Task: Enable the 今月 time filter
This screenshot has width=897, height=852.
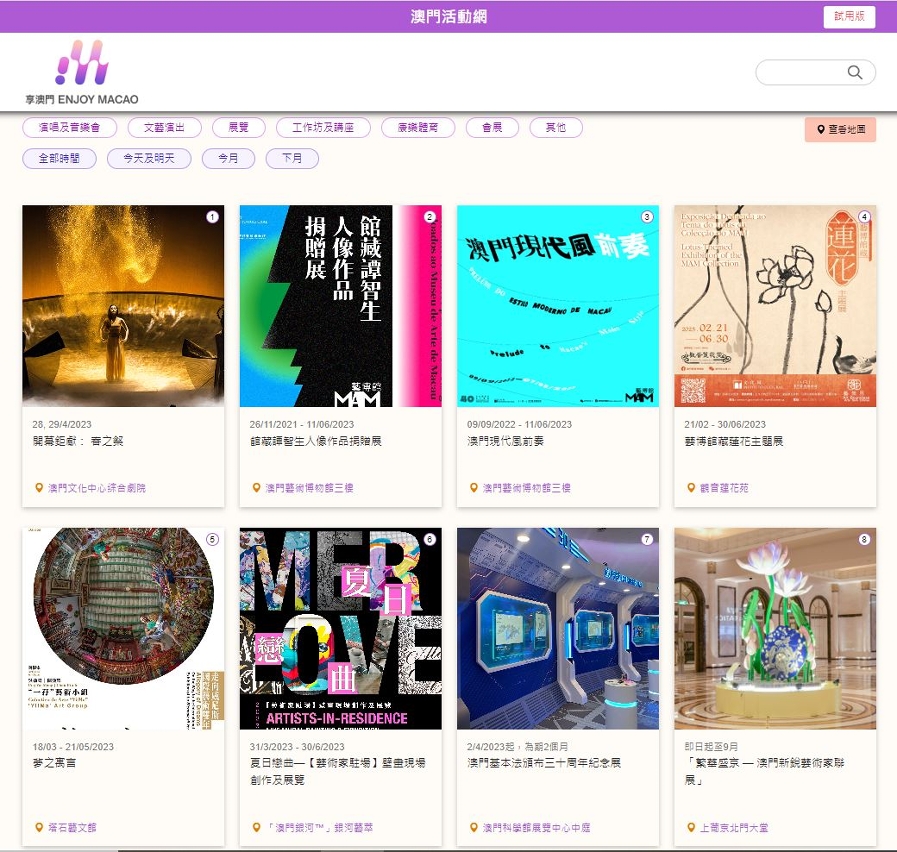Action: coord(228,159)
